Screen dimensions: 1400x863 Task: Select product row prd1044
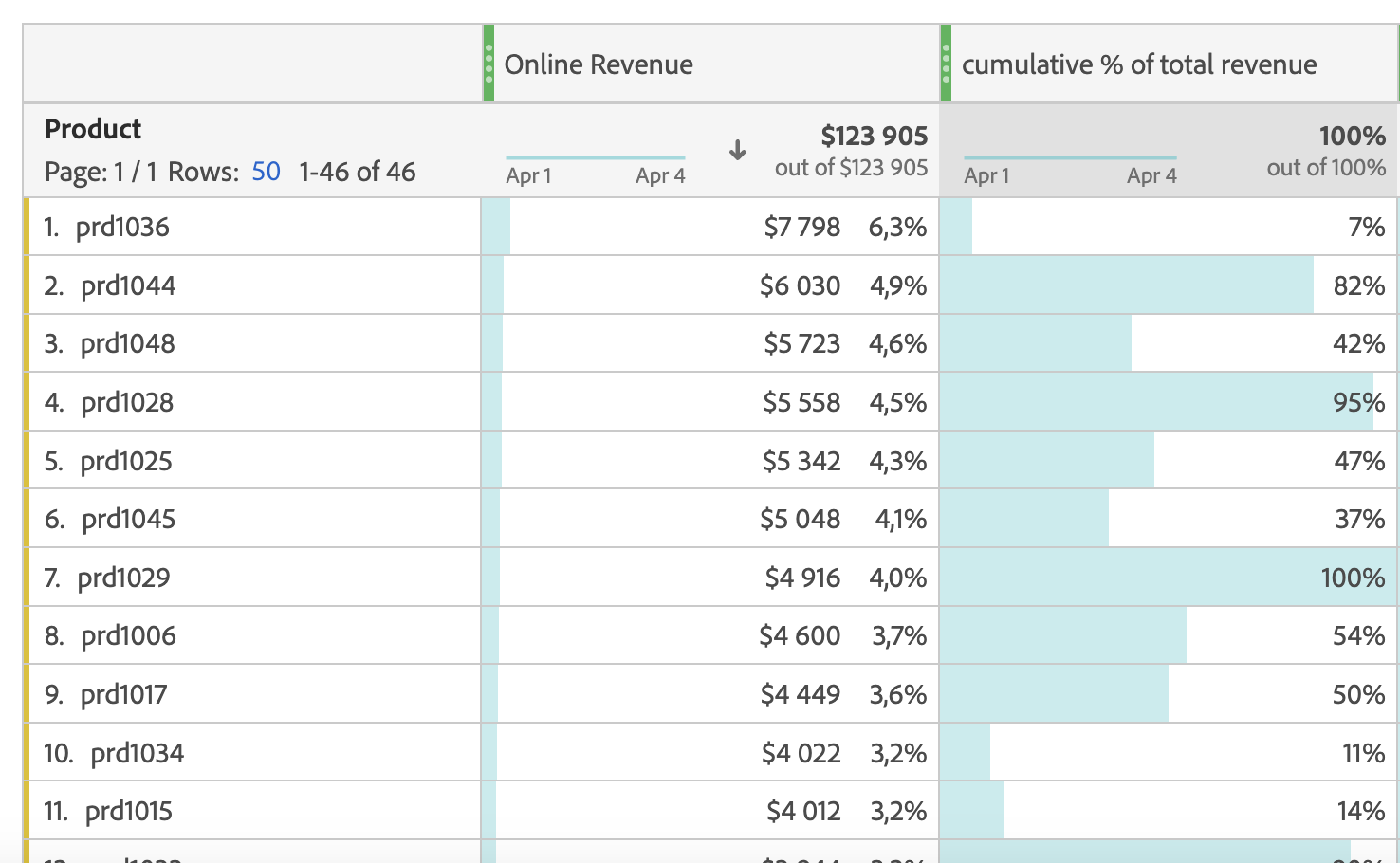click(252, 285)
